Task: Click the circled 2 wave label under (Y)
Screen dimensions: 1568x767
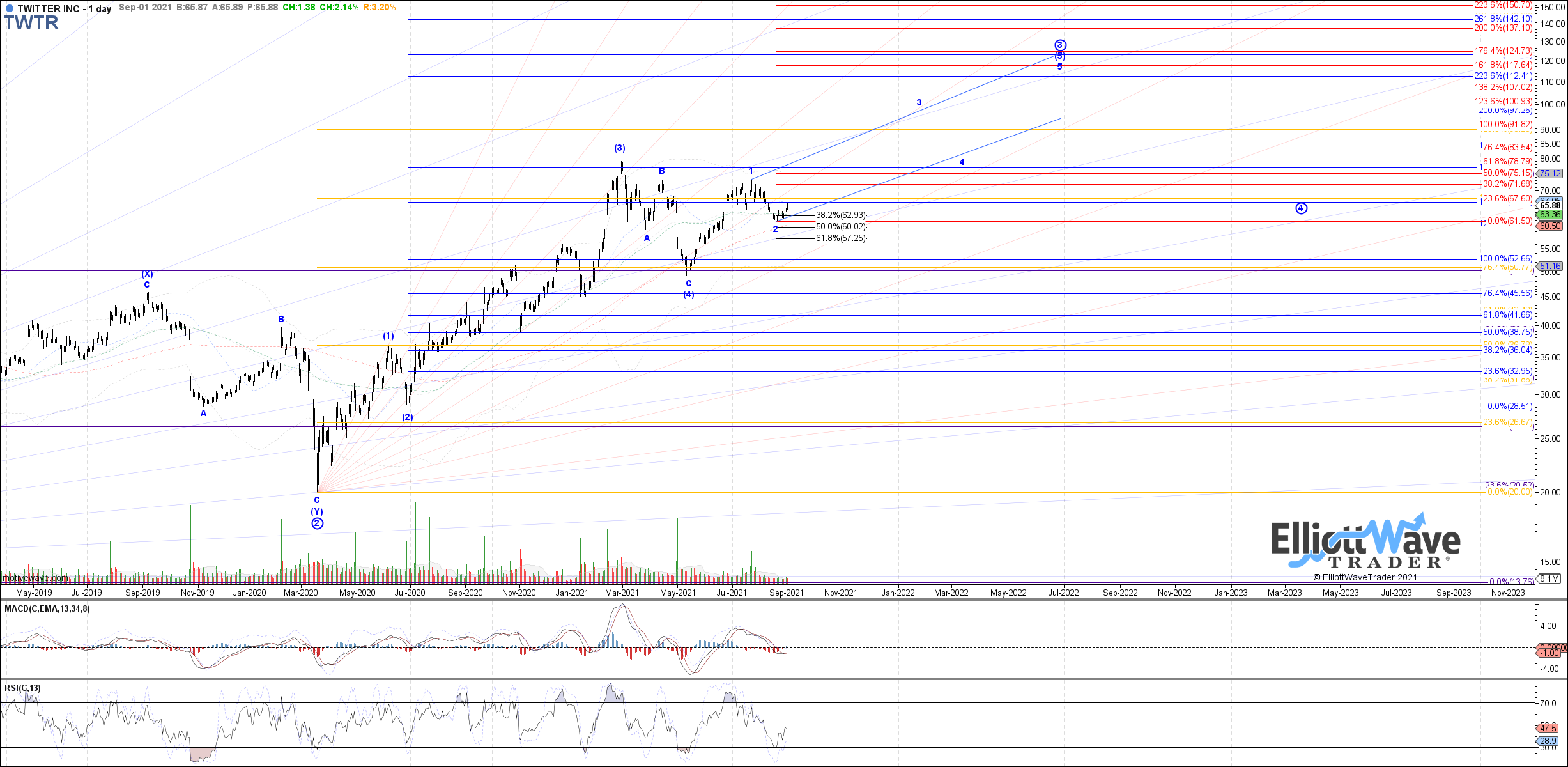Action: (x=318, y=523)
